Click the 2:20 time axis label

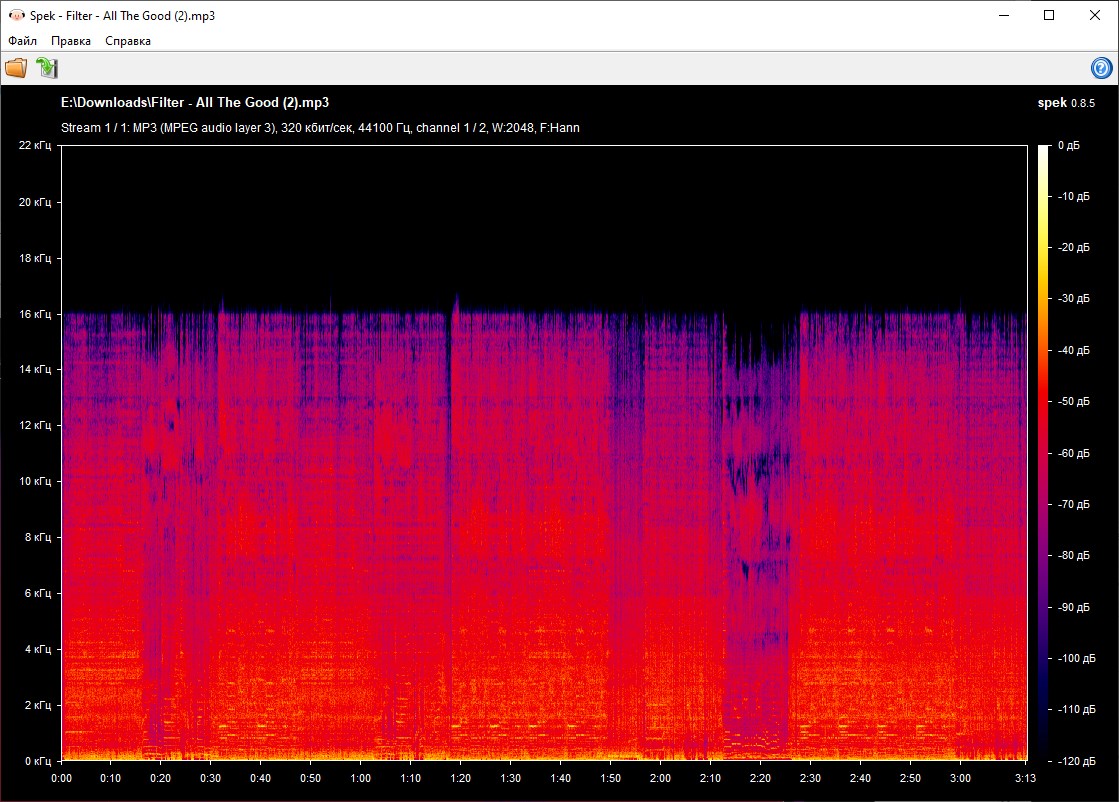(760, 778)
